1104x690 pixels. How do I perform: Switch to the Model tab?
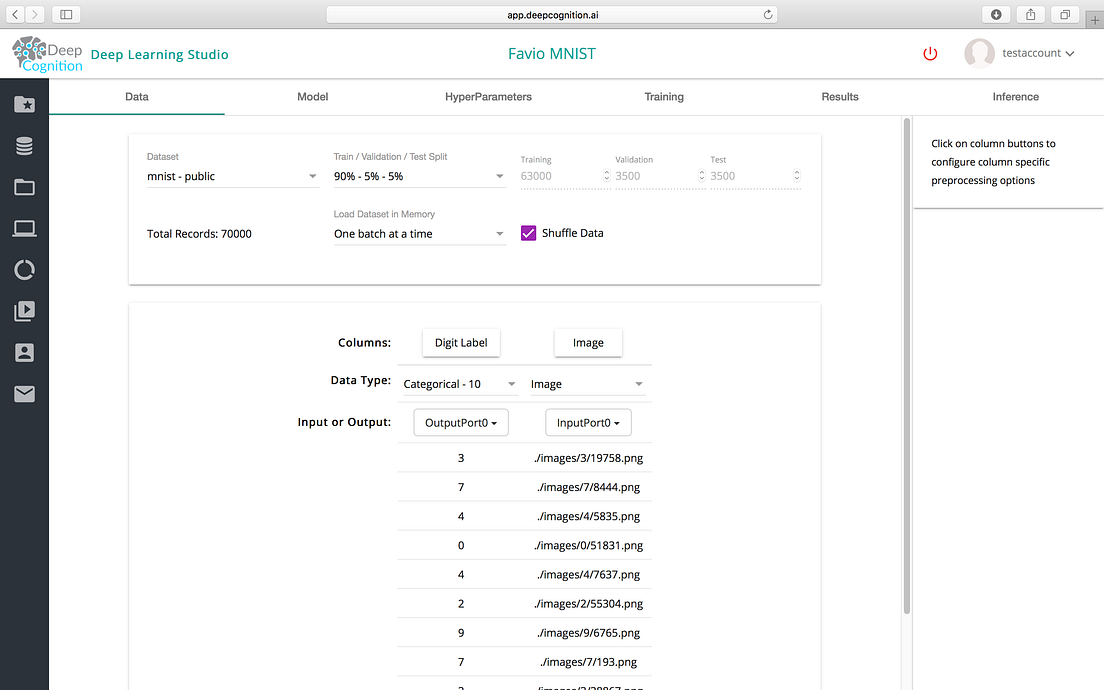click(313, 96)
